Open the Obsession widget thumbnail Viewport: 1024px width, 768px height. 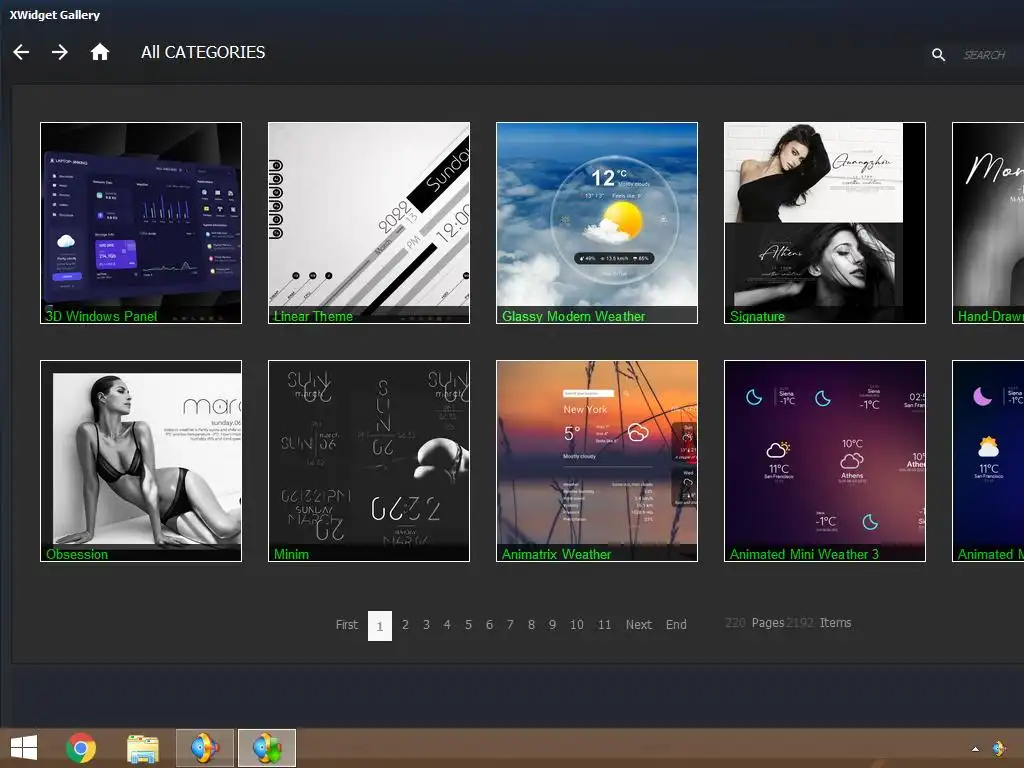[141, 461]
